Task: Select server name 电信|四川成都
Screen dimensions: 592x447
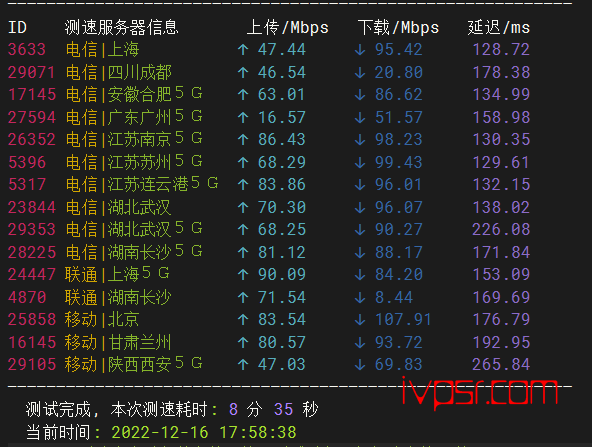Action: click(x=119, y=72)
